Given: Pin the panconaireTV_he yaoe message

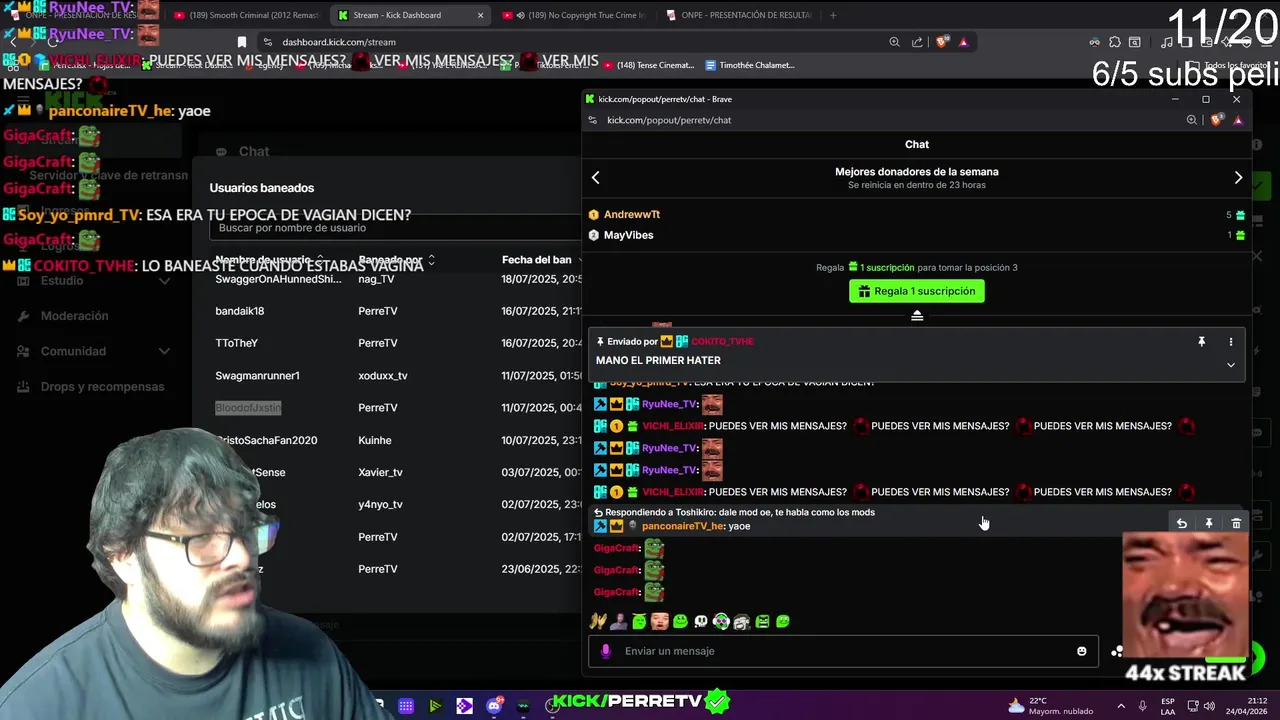Looking at the screenshot, I should coord(1209,523).
